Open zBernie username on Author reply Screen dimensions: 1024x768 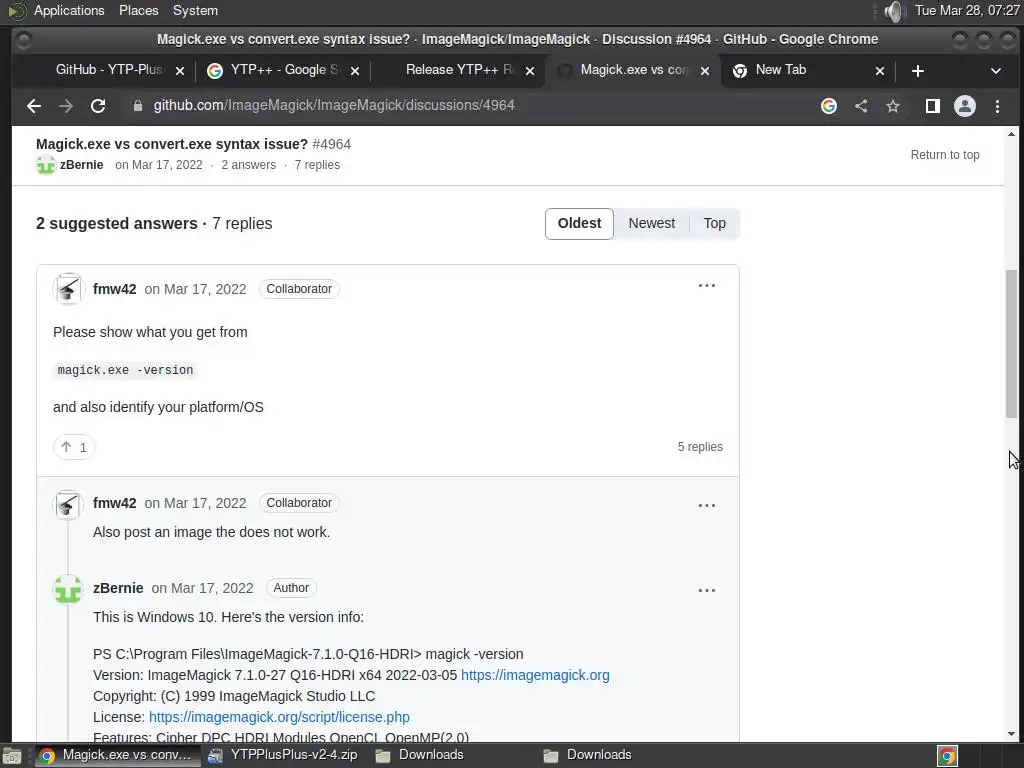(118, 588)
